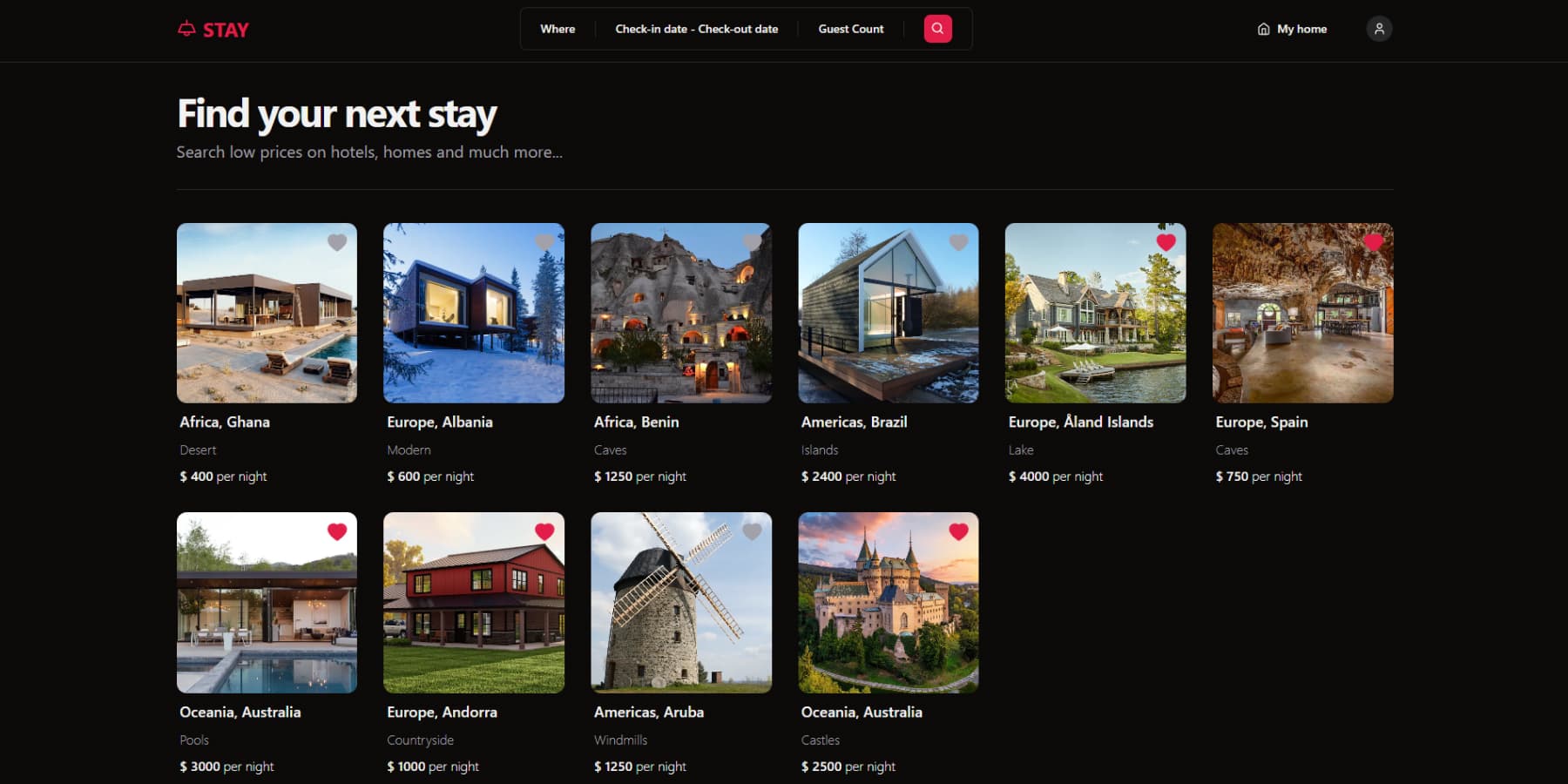Remove heart from Europe, Spain caves listing
This screenshot has height=784, width=1568.
[1373, 242]
